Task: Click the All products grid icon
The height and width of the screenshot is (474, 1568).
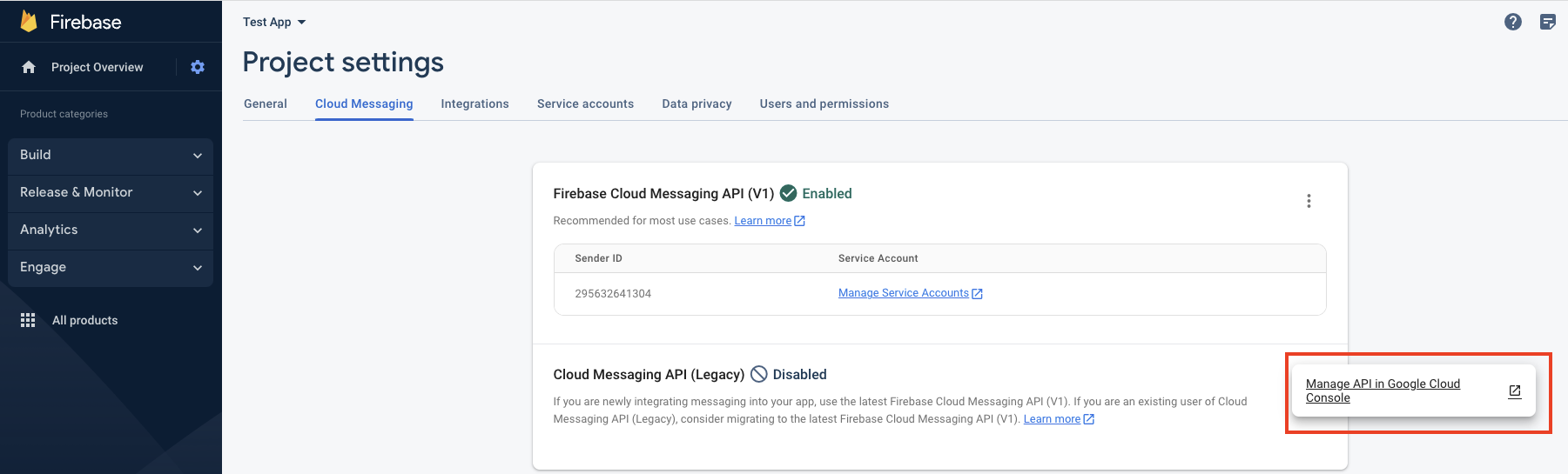Action: (x=28, y=320)
